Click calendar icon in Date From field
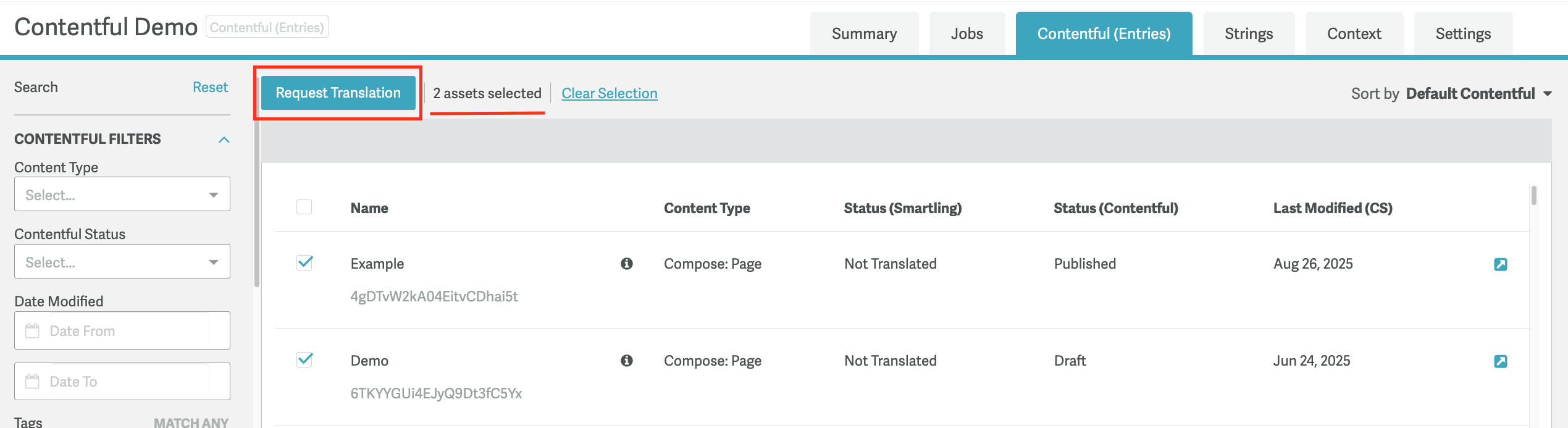 [32, 331]
